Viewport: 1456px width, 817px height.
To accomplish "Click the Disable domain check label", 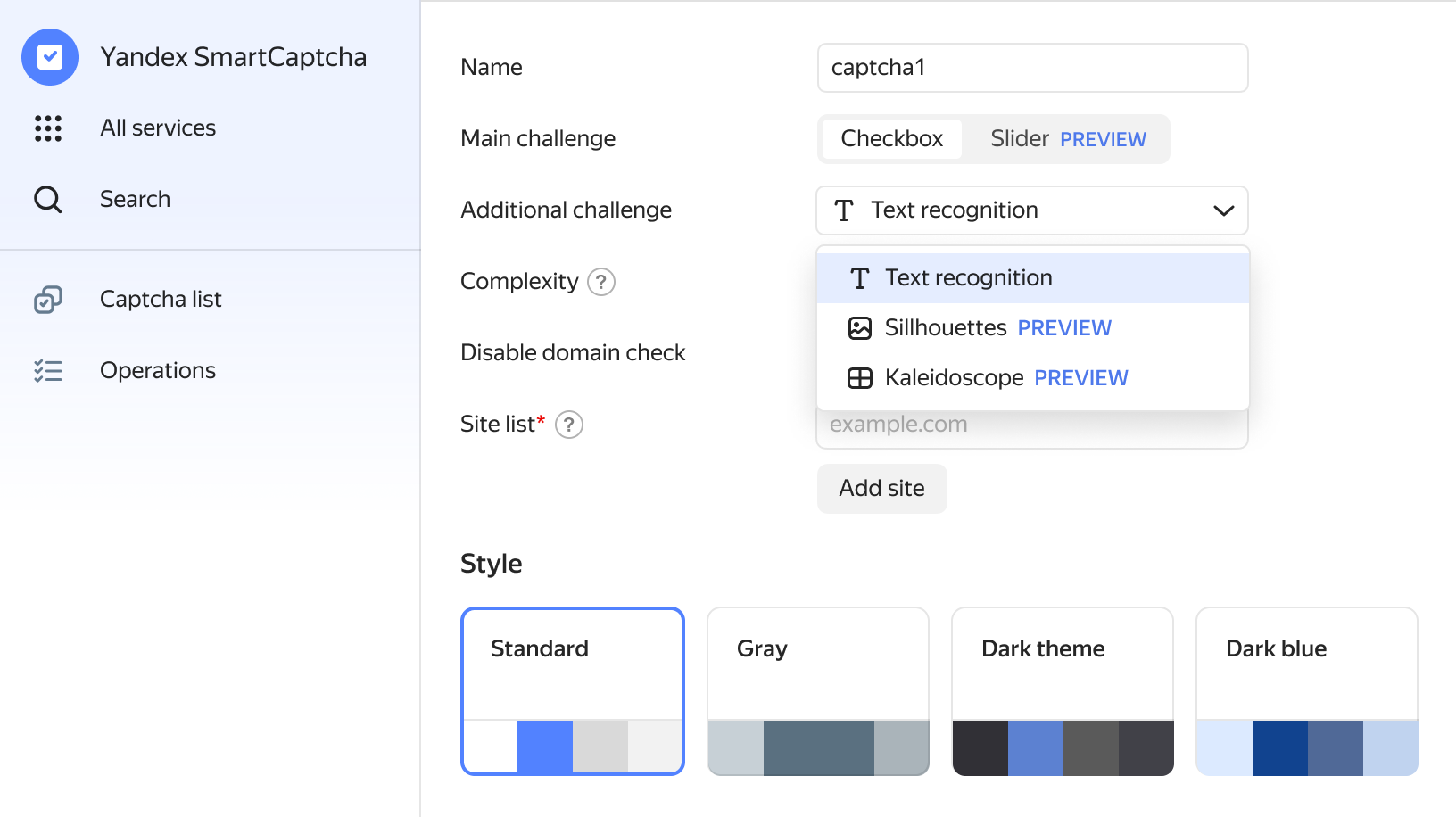I will 573,353.
